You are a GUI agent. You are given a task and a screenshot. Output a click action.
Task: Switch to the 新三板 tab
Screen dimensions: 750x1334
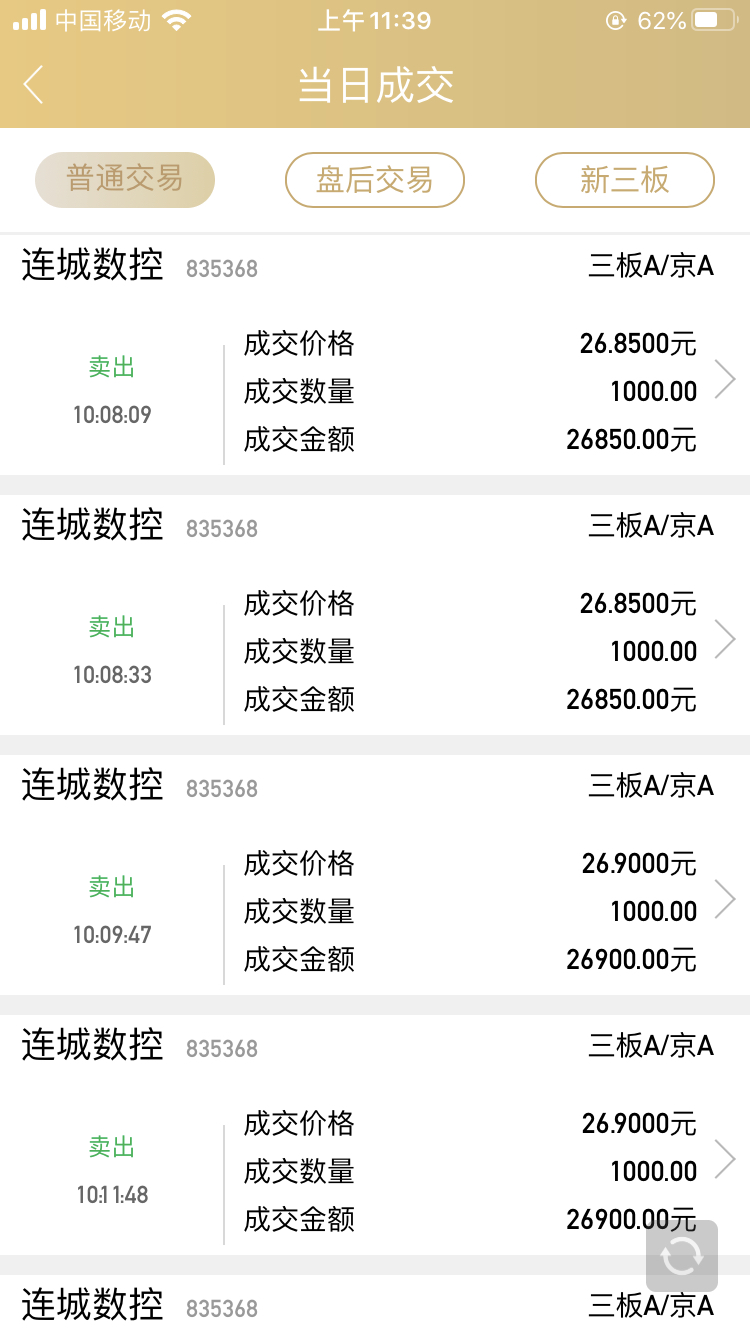coord(625,180)
